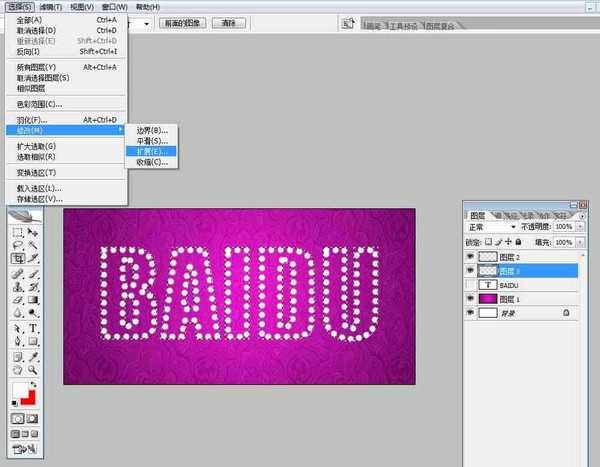Select the Path Selection tool
The image size is (600, 467).
tap(18, 328)
